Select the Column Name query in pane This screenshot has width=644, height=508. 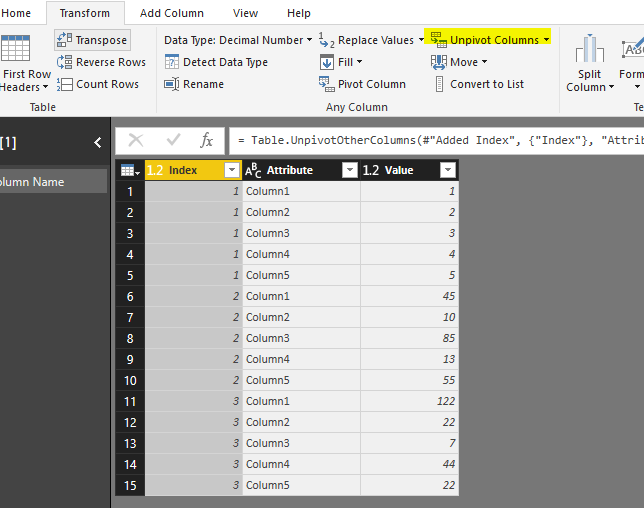[x=53, y=182]
